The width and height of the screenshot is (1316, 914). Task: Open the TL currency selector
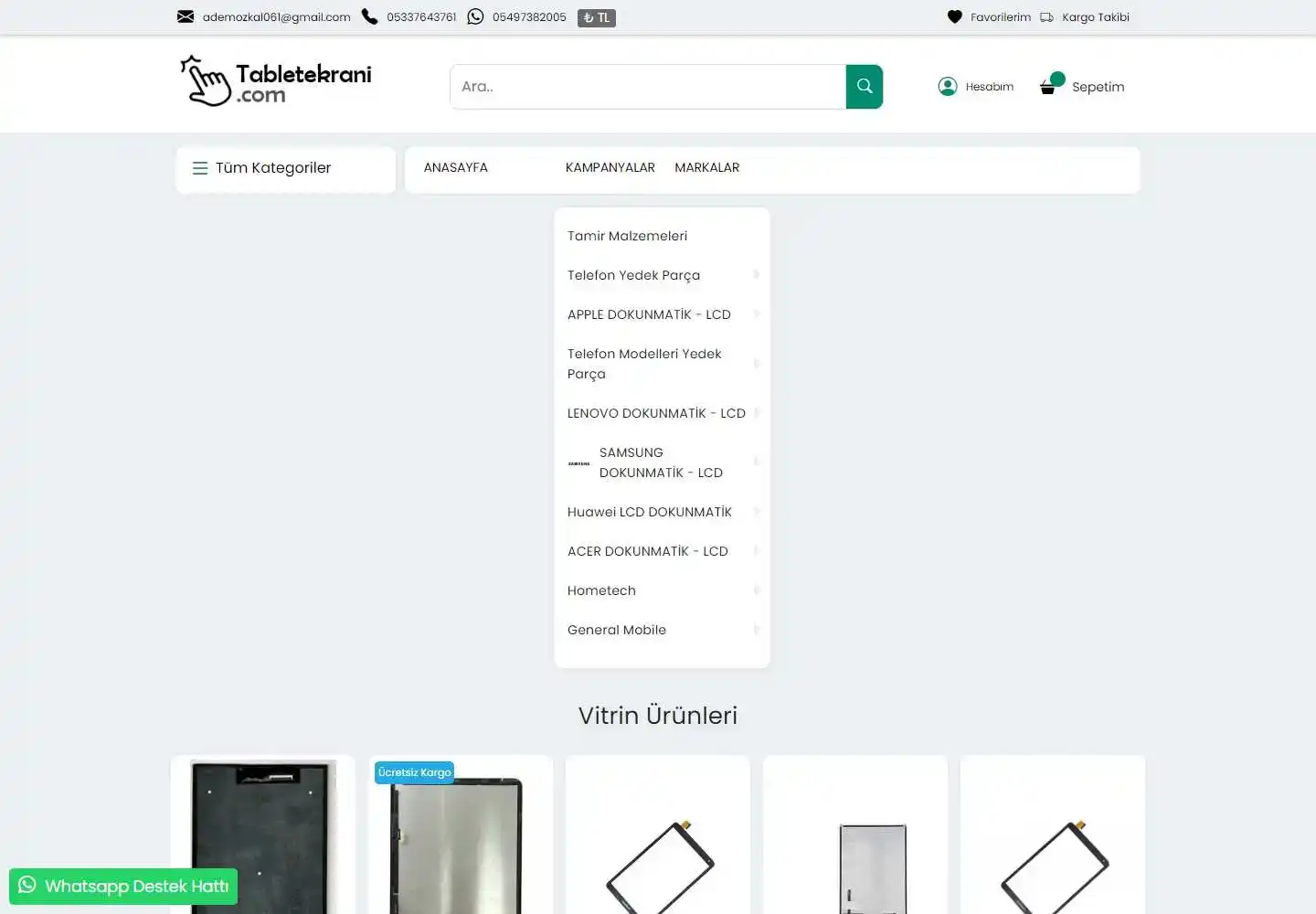597,17
